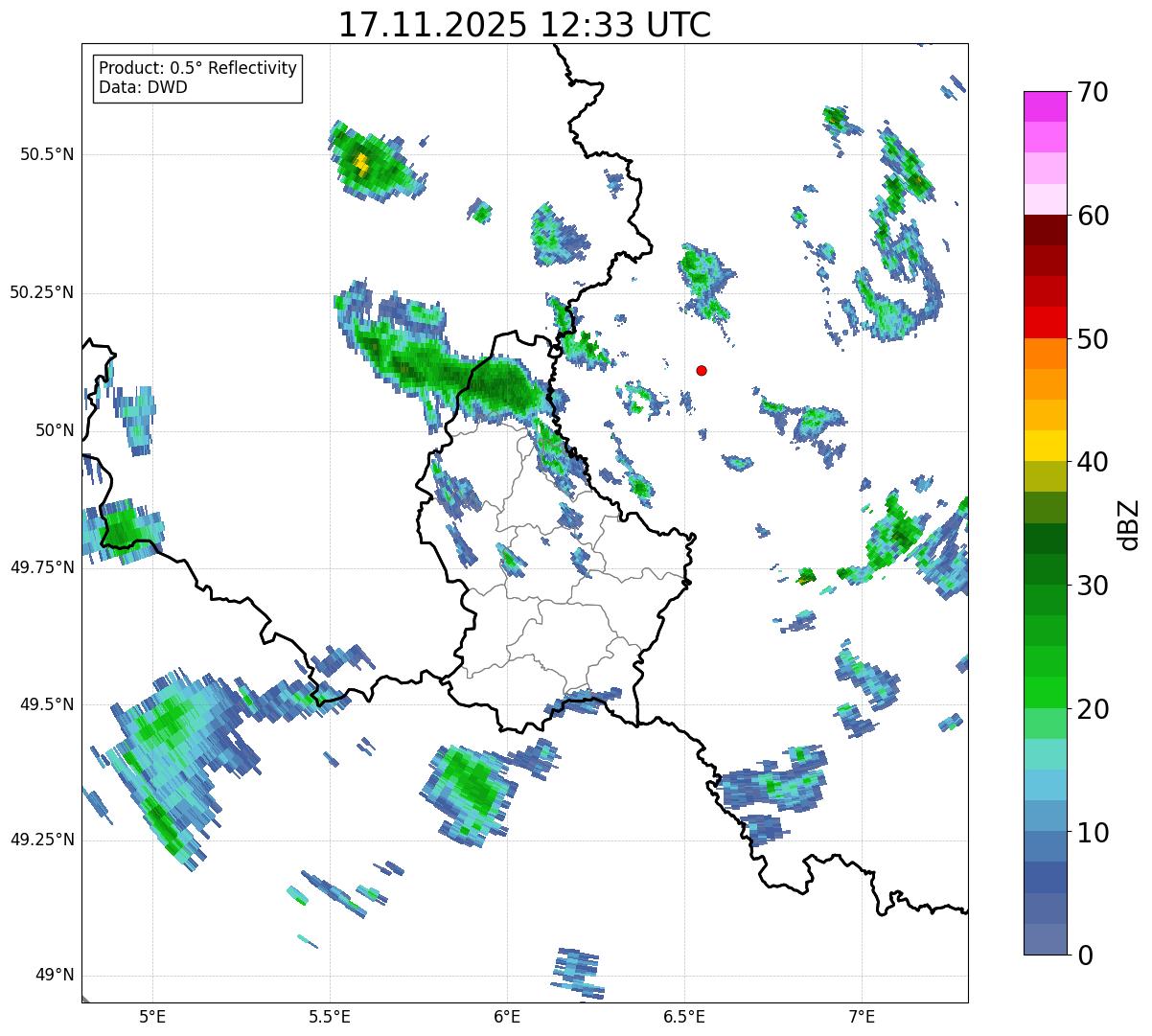
Task: Click the longitude label 5.5°E
Action: point(330,1016)
